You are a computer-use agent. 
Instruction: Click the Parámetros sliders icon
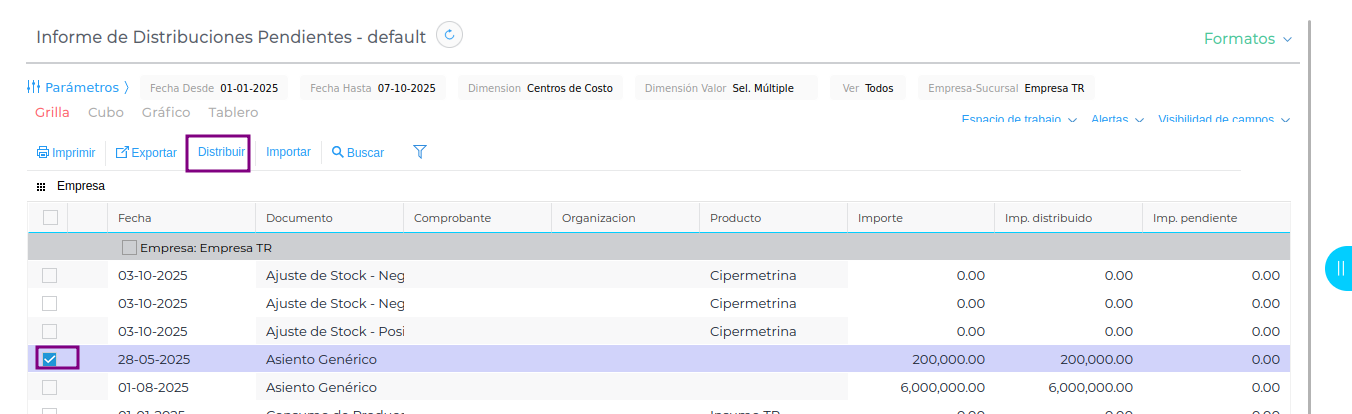[34, 87]
